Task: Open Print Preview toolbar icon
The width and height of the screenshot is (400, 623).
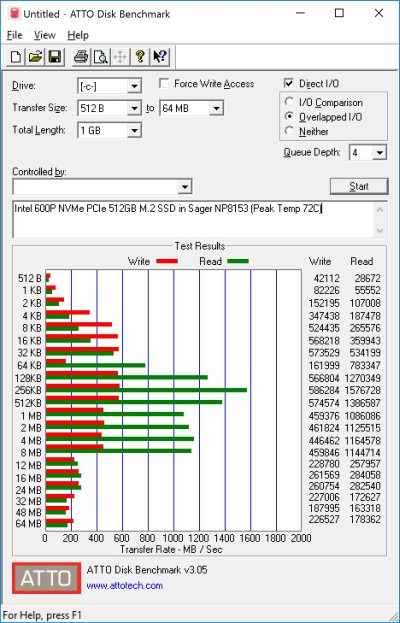Action: 101,57
